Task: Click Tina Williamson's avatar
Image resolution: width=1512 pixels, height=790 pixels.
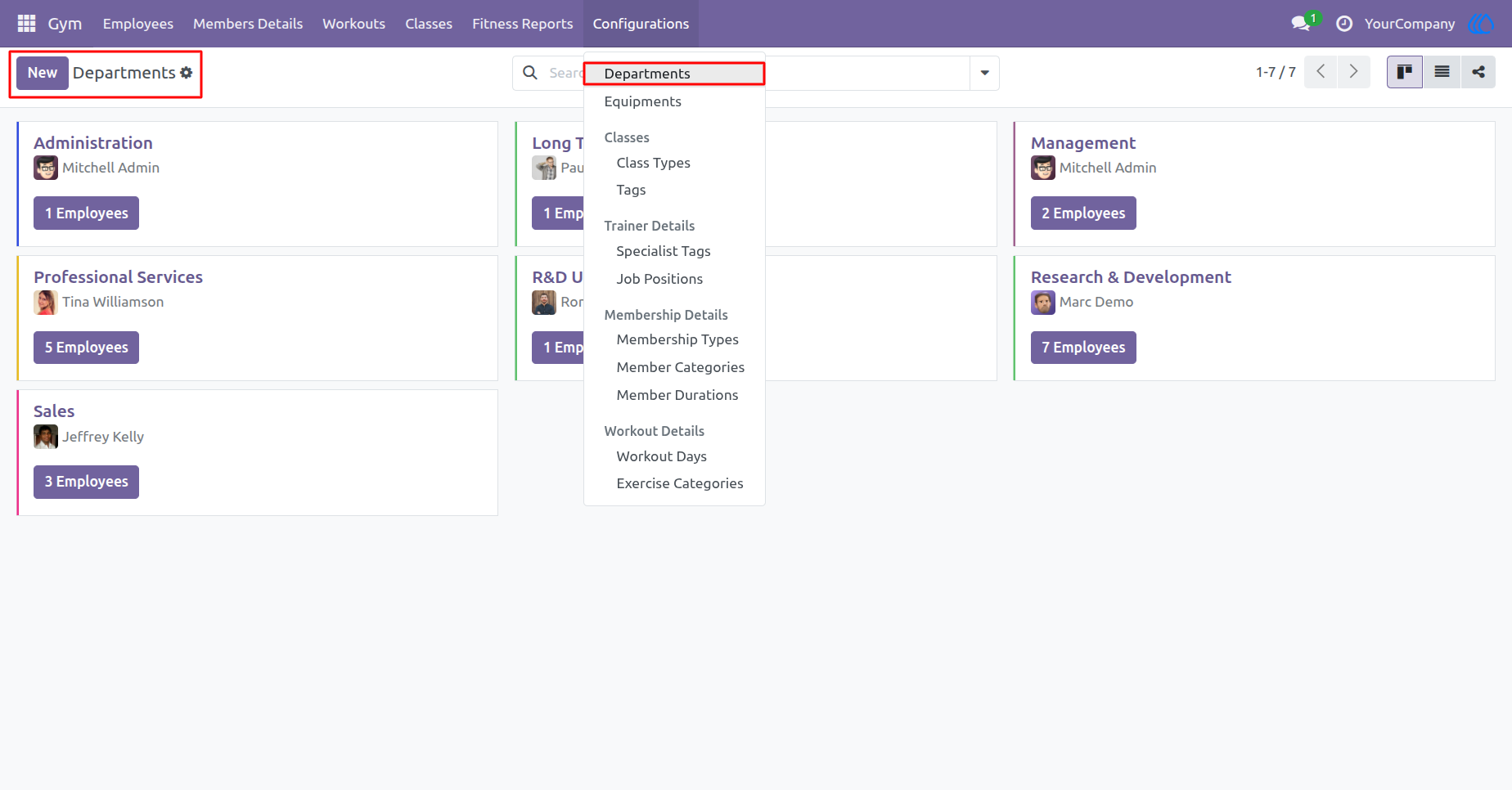Action: tap(46, 303)
